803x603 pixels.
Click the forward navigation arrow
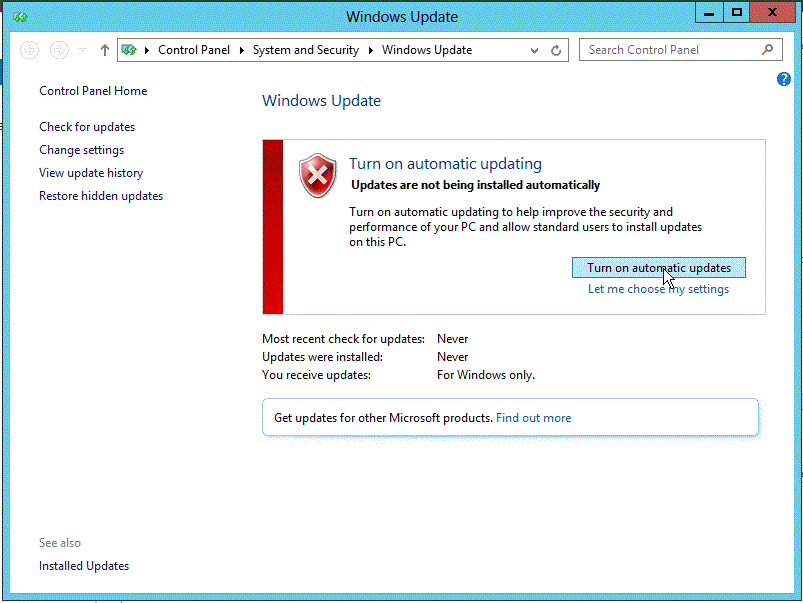[58, 49]
